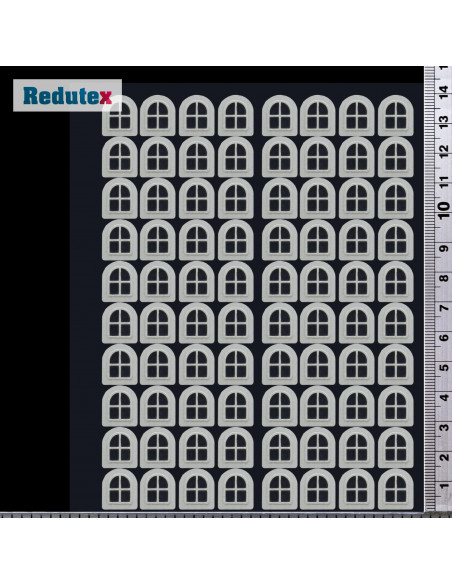Click the number 4 on the ruler
This screenshot has width=452, height=584.
point(444,397)
